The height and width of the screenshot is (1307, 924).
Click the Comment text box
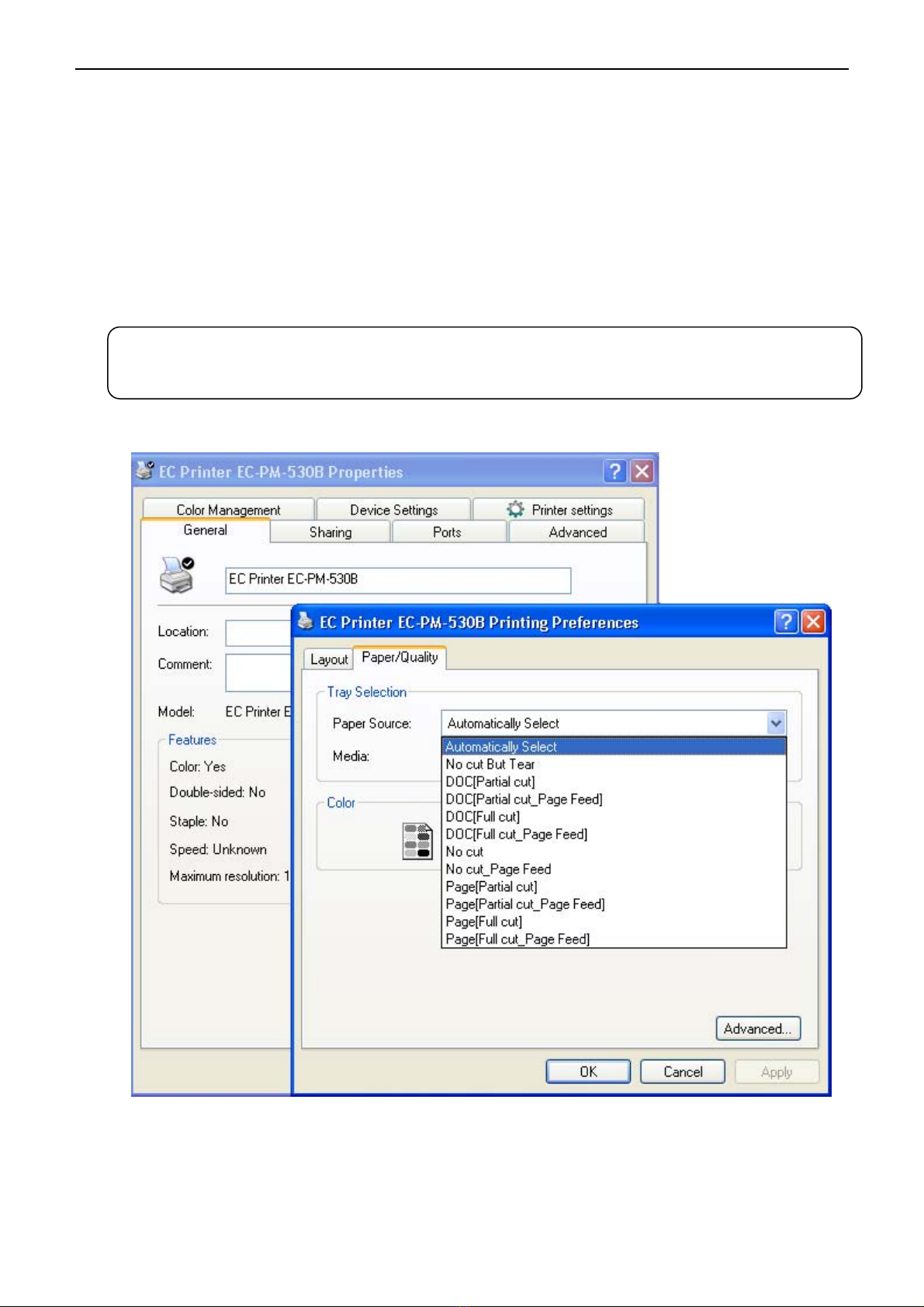258,673
